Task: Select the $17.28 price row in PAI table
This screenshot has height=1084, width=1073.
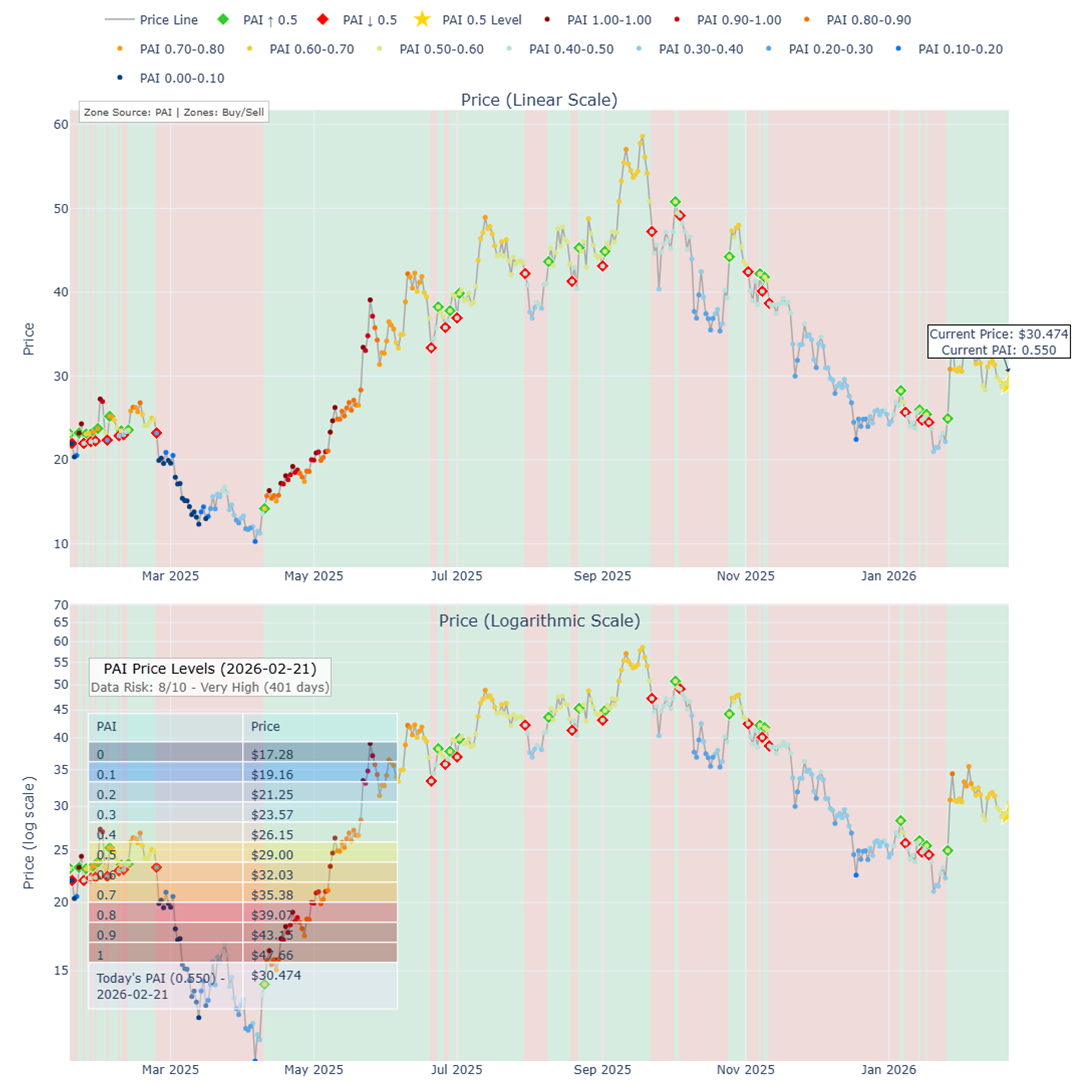Action: coord(320,752)
